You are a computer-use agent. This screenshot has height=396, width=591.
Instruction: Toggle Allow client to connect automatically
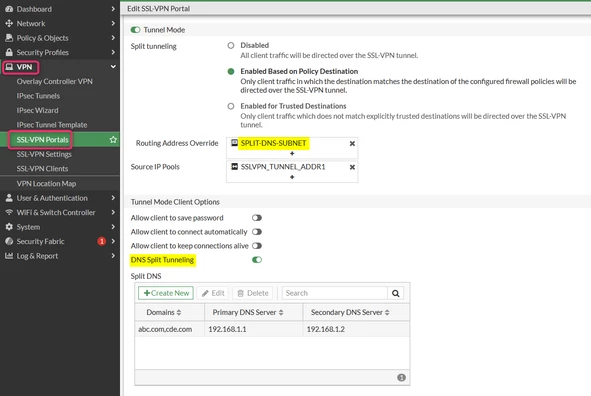pyautogui.click(x=257, y=232)
